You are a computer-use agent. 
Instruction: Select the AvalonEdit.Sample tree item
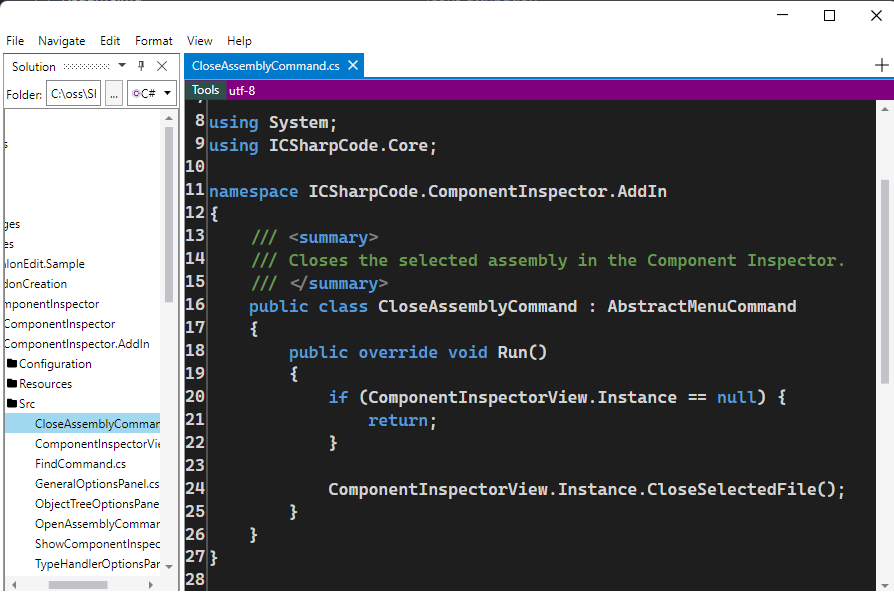(44, 264)
